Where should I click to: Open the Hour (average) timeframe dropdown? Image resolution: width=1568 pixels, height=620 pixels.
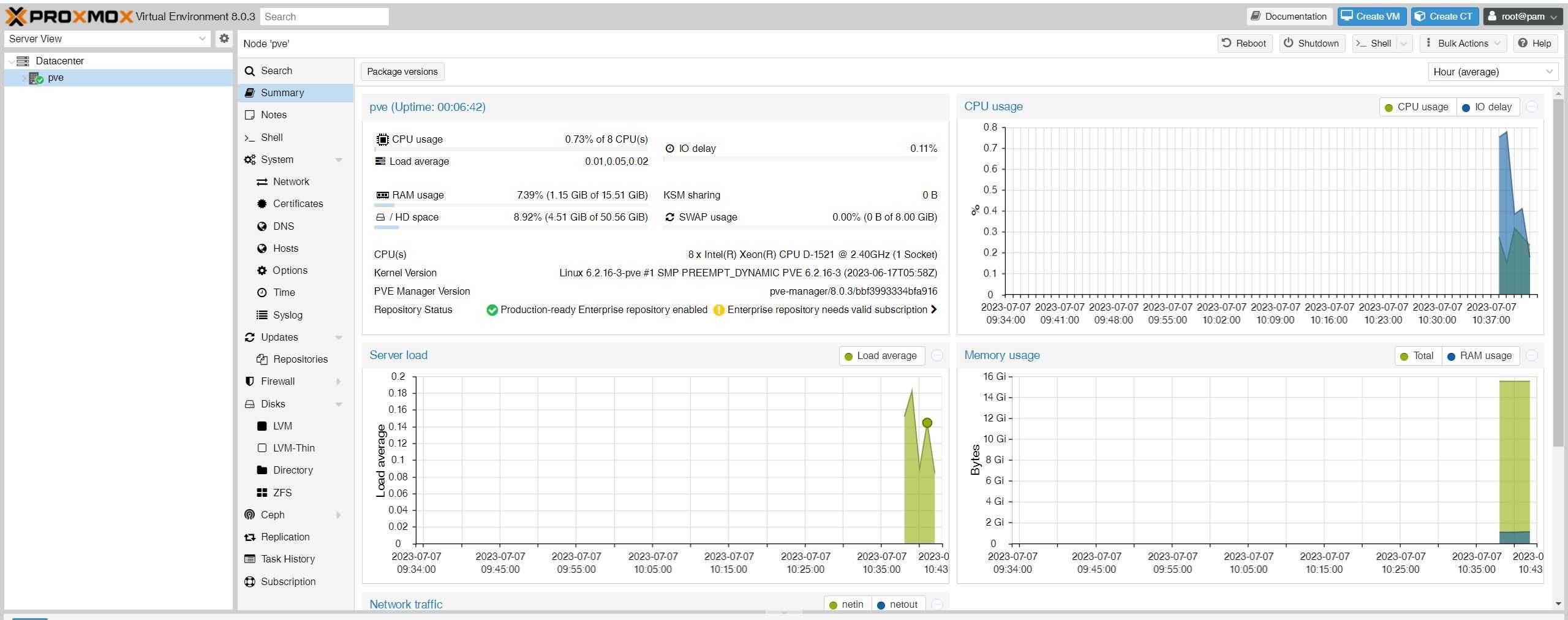point(1549,72)
